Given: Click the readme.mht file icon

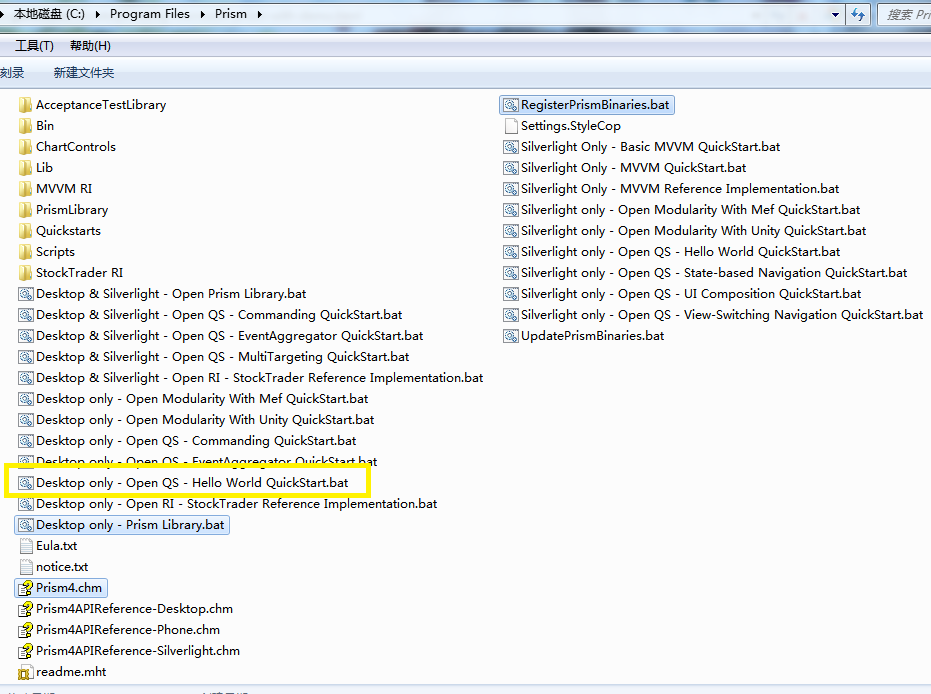Looking at the screenshot, I should pyautogui.click(x=26, y=672).
